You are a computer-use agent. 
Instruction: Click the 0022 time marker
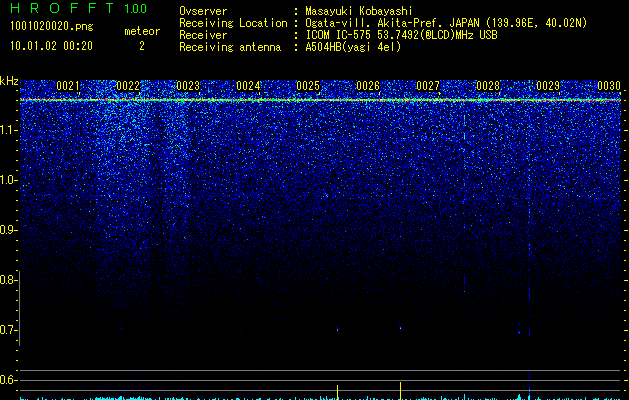[128, 86]
